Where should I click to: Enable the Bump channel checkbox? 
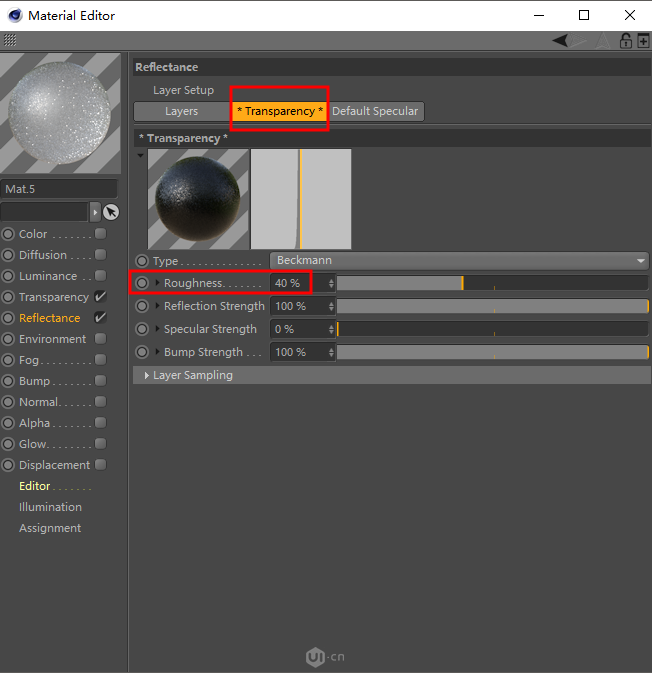[x=100, y=381]
